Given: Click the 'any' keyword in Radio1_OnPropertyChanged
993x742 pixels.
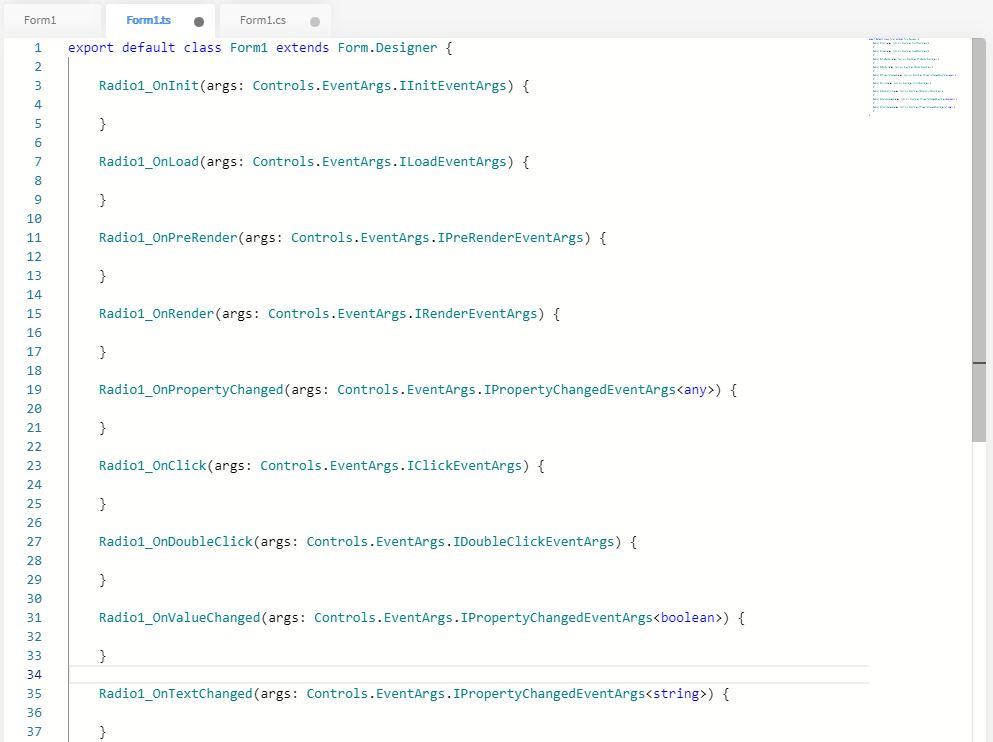Looking at the screenshot, I should [x=695, y=390].
